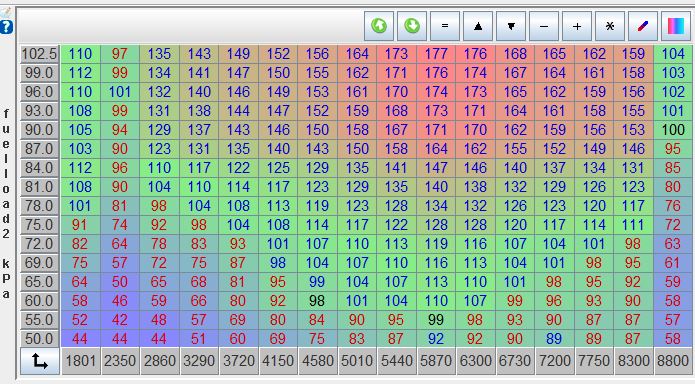Select the 6300 RPM column header

point(475,361)
